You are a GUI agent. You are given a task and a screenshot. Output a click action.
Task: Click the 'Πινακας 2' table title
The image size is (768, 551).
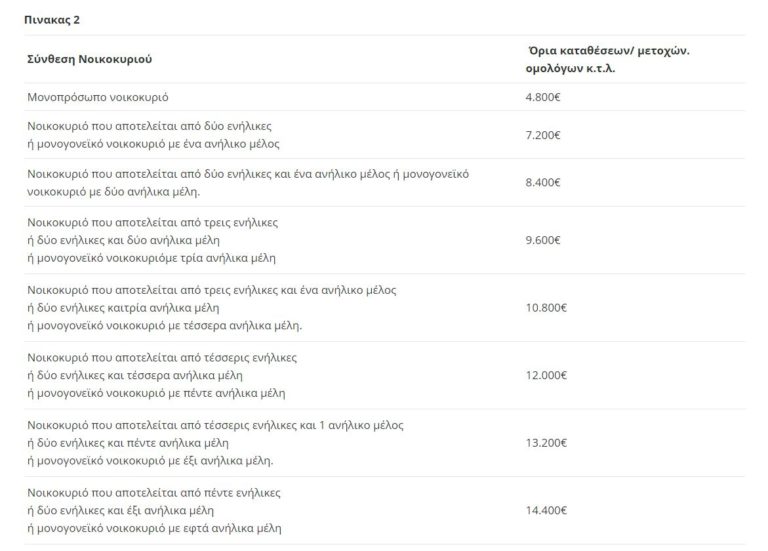[x=54, y=18]
